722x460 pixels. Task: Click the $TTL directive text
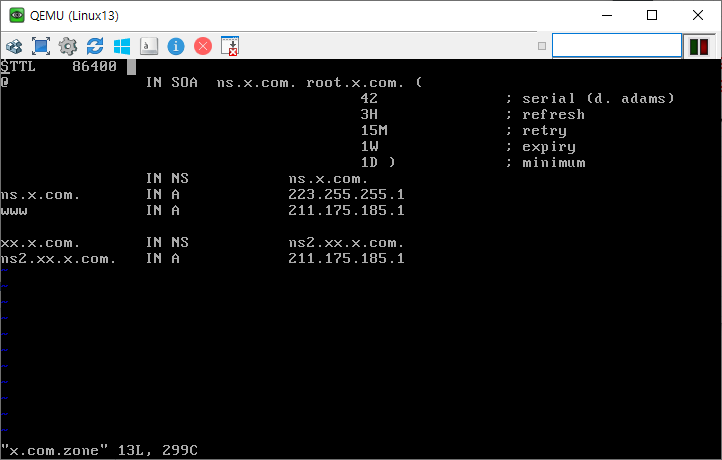click(x=18, y=66)
